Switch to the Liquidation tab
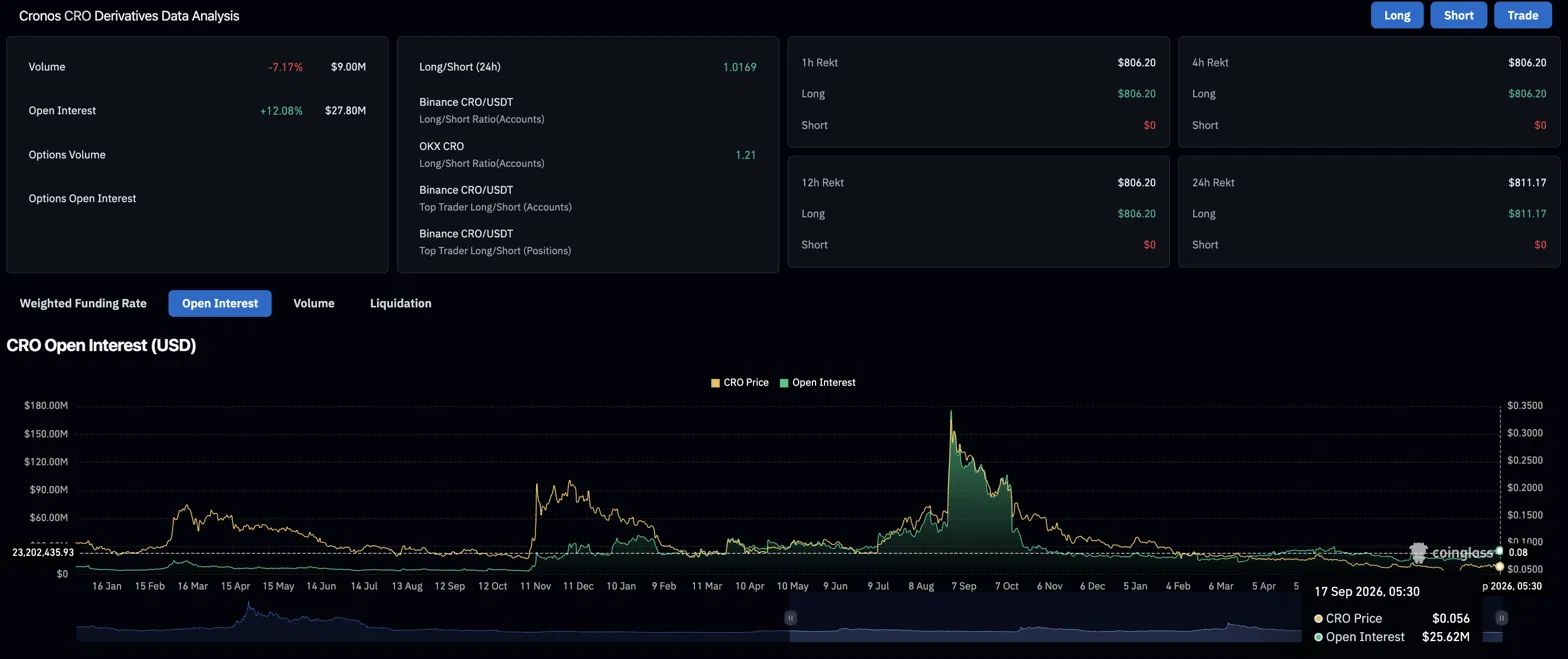The height and width of the screenshot is (659, 1568). click(x=401, y=303)
